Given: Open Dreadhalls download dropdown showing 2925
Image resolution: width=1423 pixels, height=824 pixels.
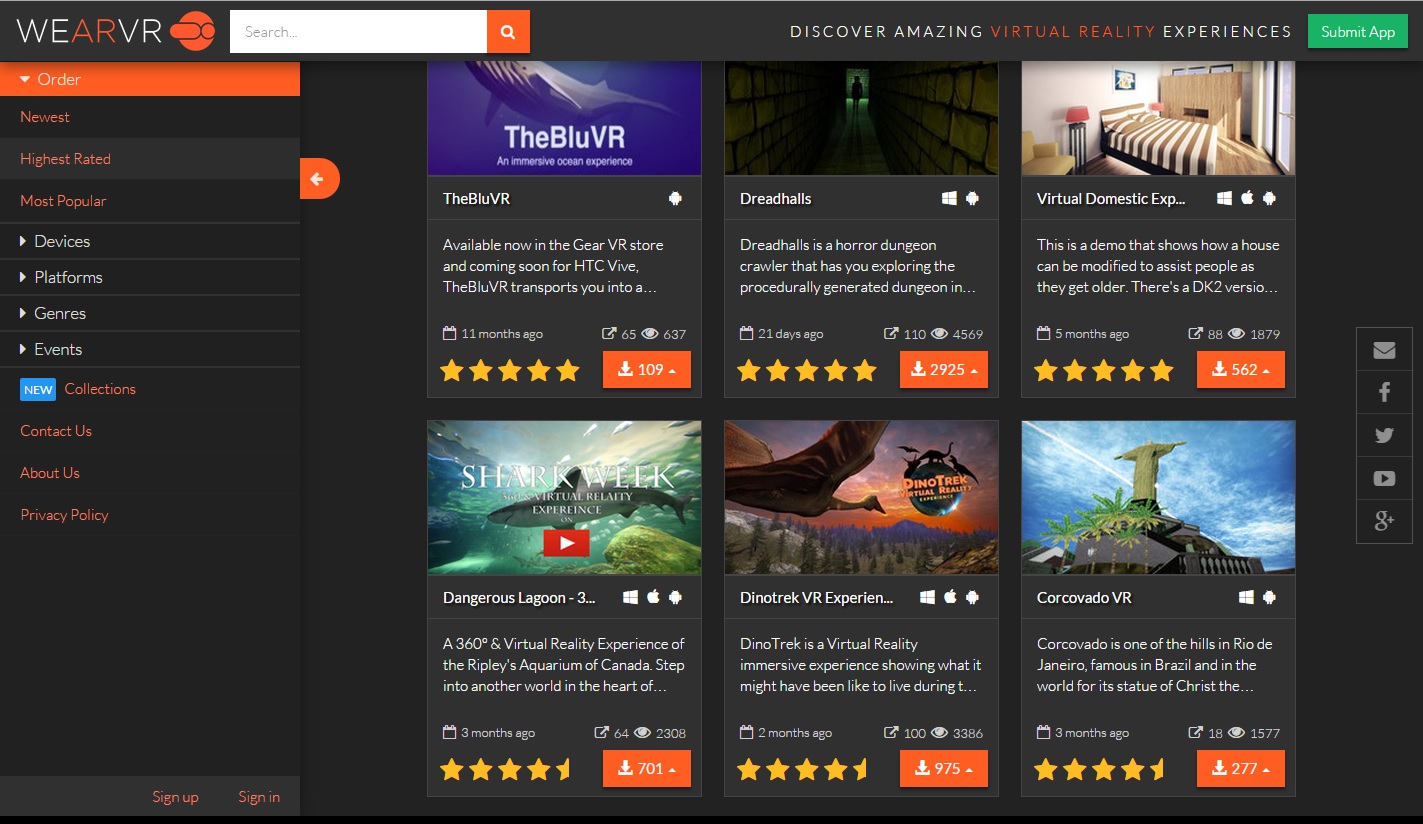Looking at the screenshot, I should pos(944,370).
